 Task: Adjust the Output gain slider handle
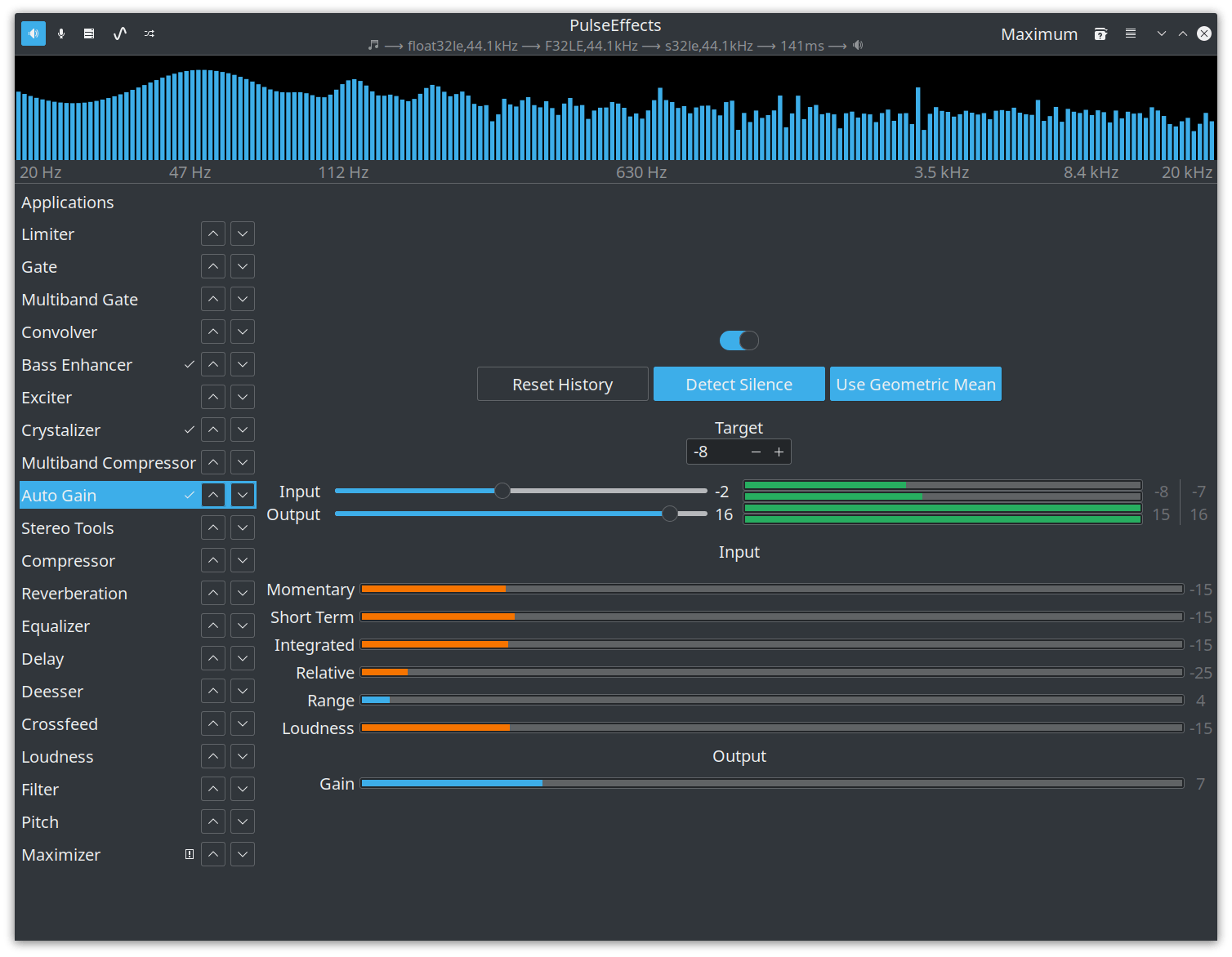coord(670,514)
